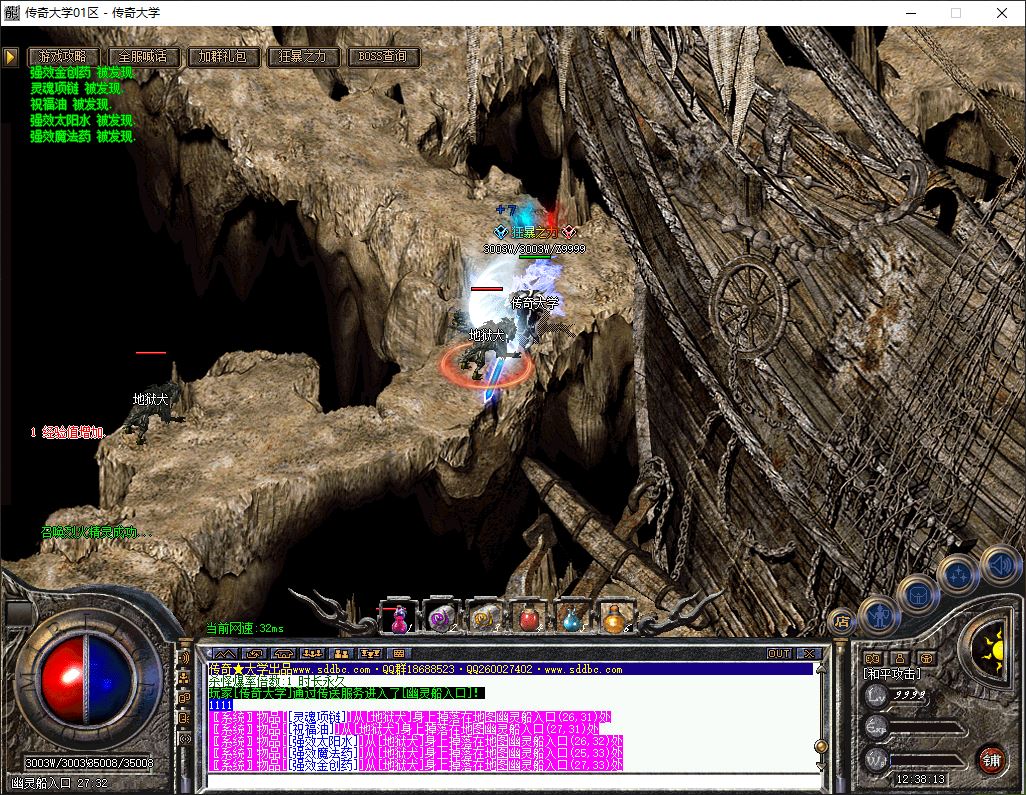The image size is (1026, 795).
Task: Open the inventory bag round icon
Action: pyautogui.click(x=918, y=595)
